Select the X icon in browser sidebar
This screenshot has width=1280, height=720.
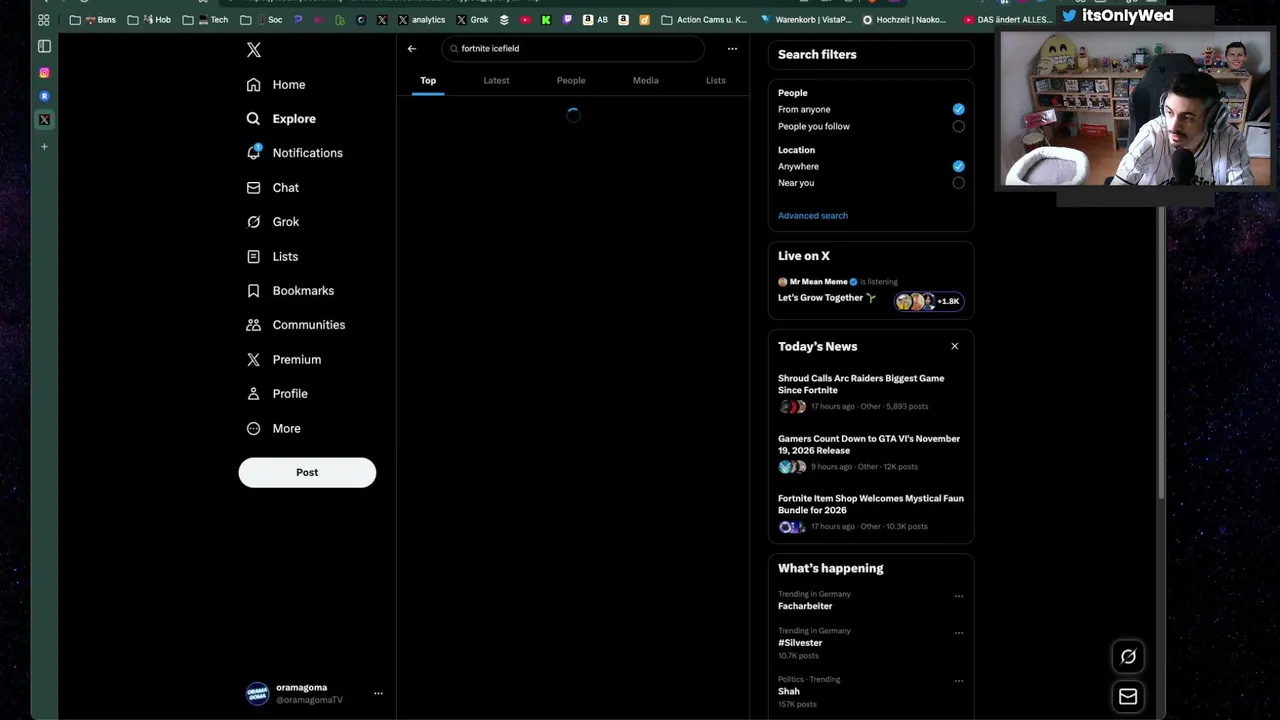pos(44,120)
